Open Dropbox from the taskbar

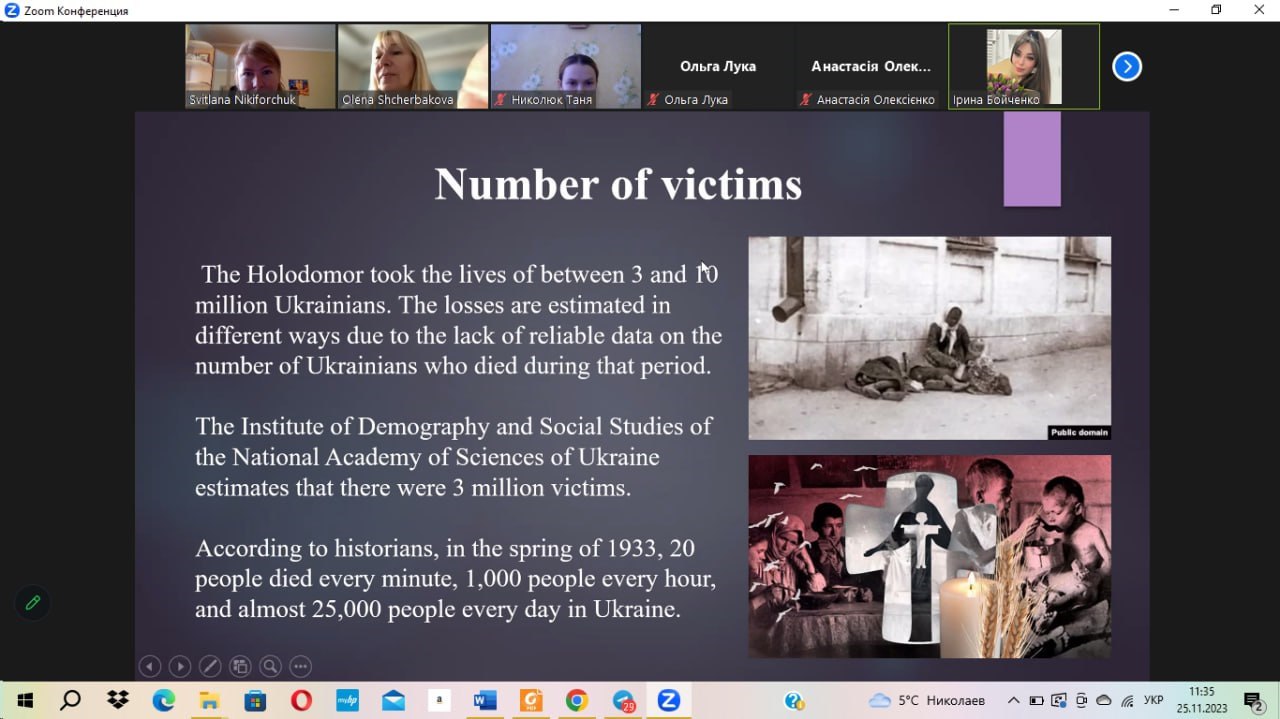tap(118, 700)
